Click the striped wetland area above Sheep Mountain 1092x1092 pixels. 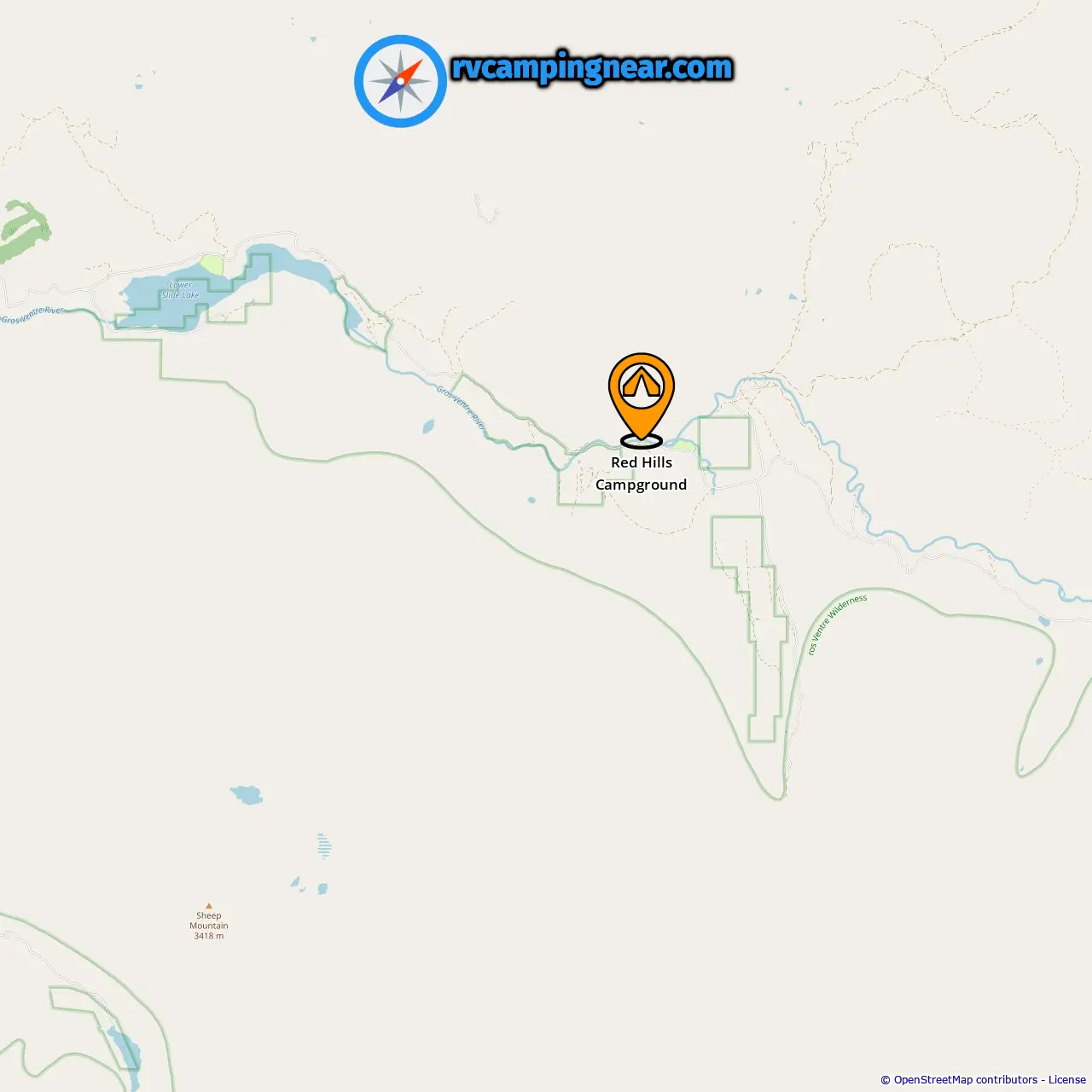(324, 845)
